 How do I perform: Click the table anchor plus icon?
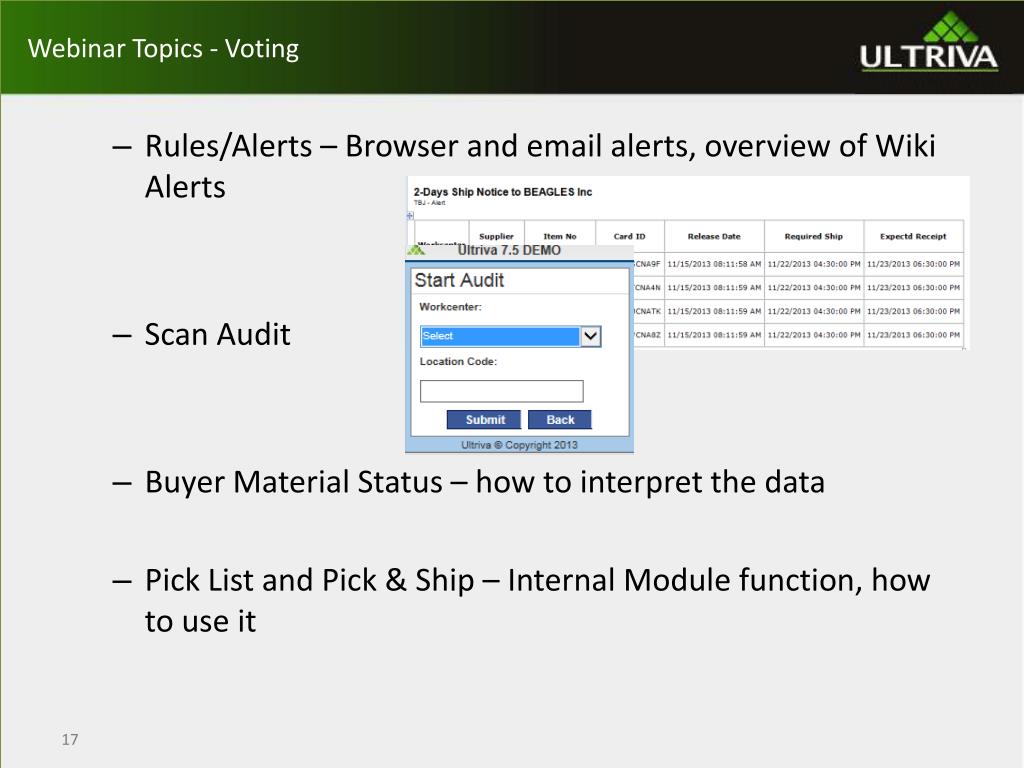click(410, 216)
